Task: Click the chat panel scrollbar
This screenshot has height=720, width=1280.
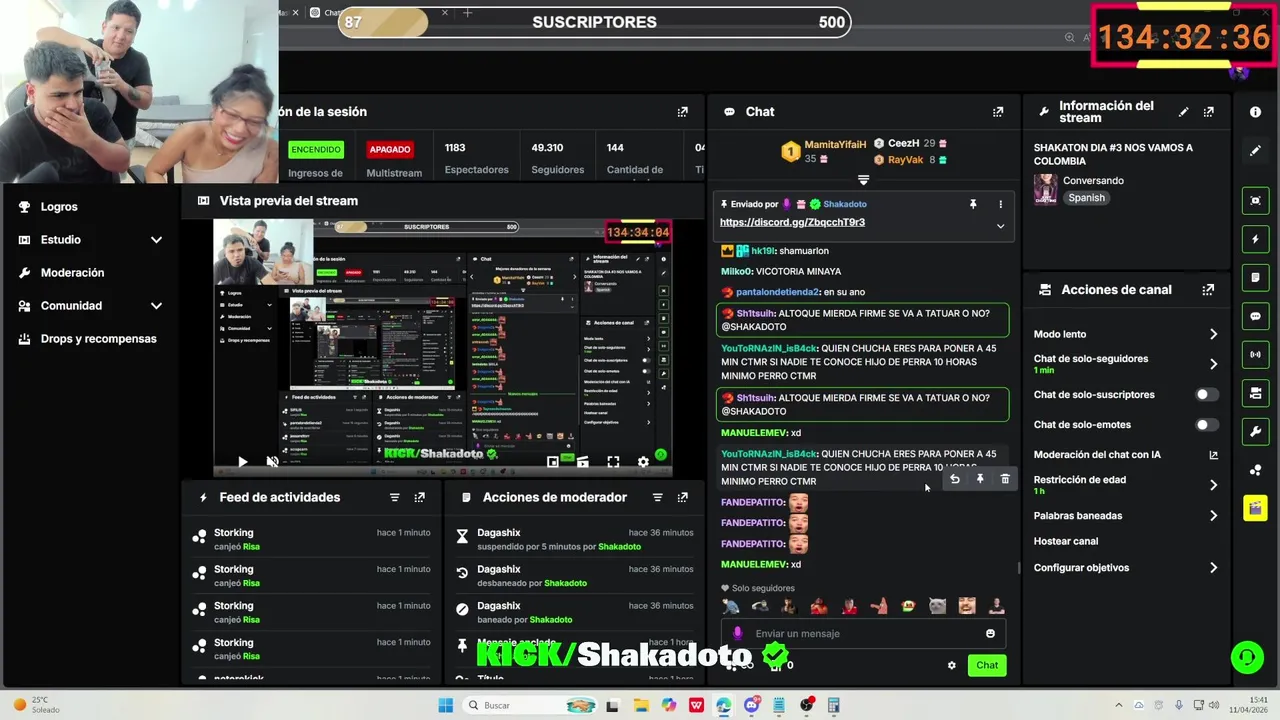Action: (x=1018, y=567)
